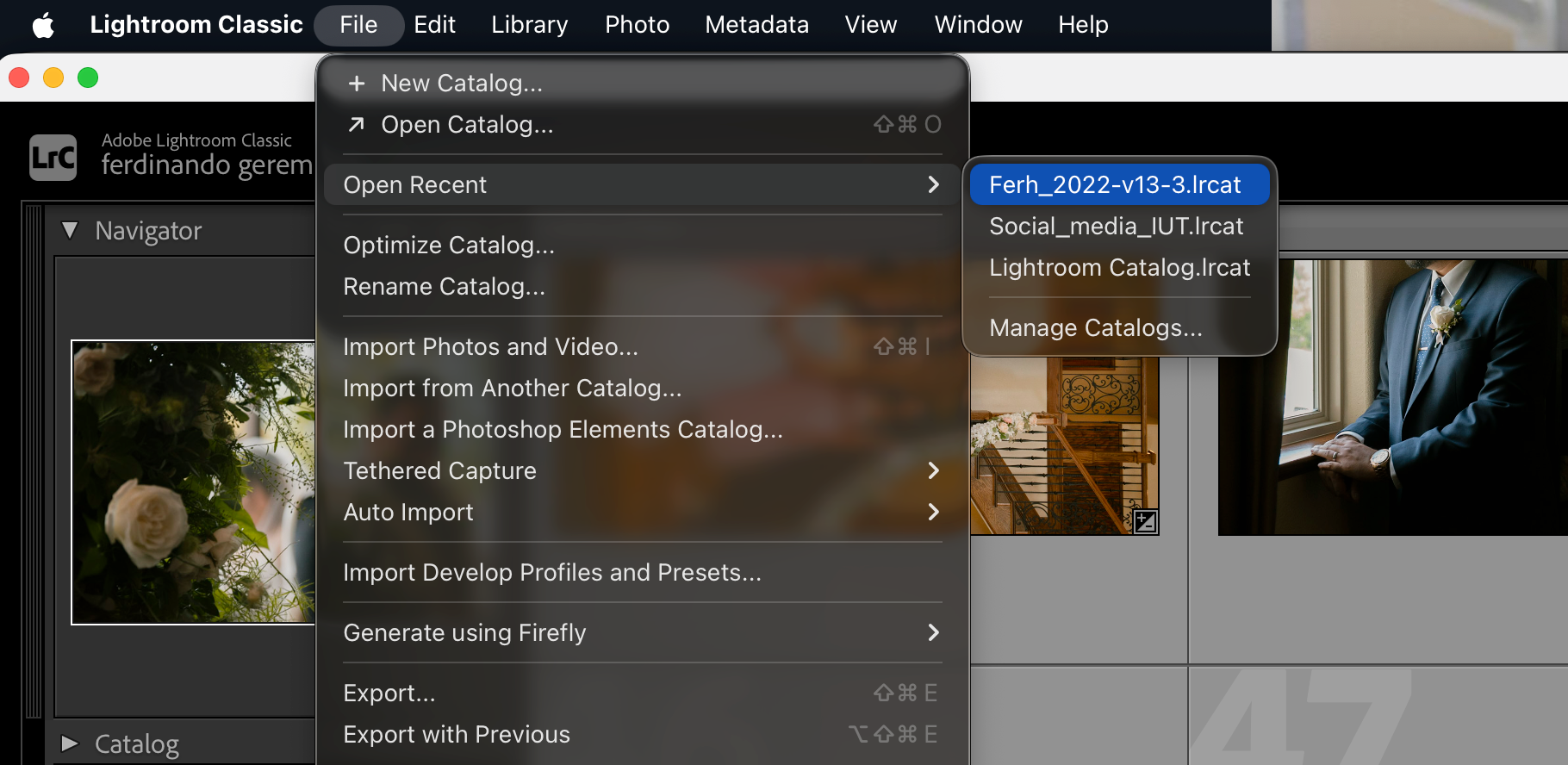Close the File menu in menu bar
Image resolution: width=1568 pixels, height=765 pixels.
(358, 25)
